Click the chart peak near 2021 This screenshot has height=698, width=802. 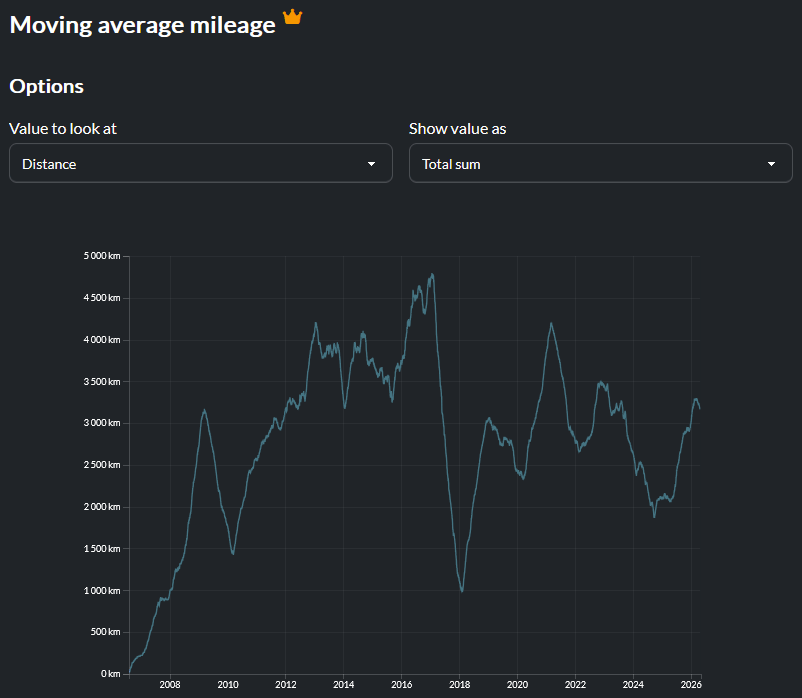[x=551, y=323]
